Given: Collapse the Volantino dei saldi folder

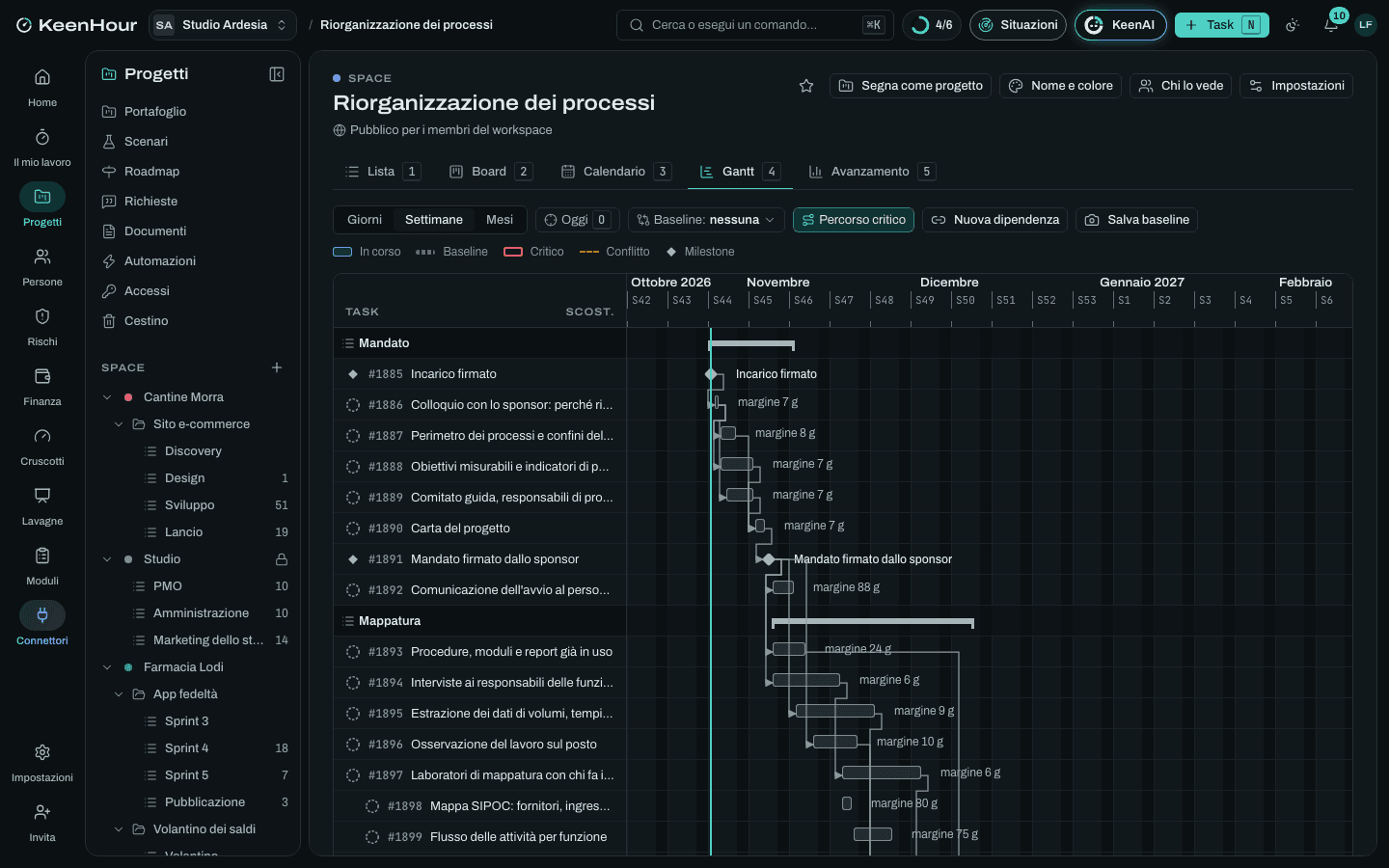Looking at the screenshot, I should (119, 829).
